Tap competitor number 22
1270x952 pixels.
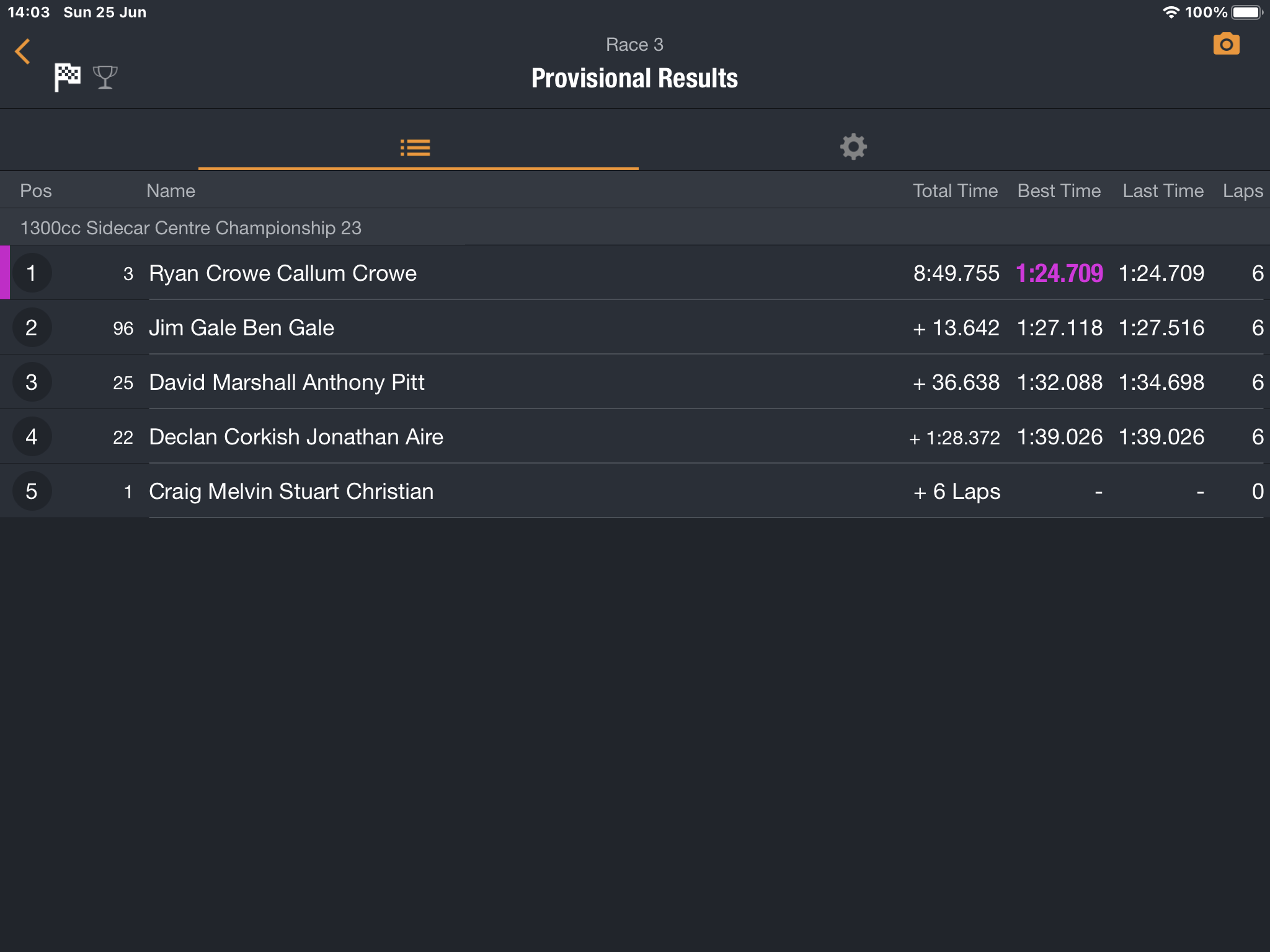tap(123, 438)
